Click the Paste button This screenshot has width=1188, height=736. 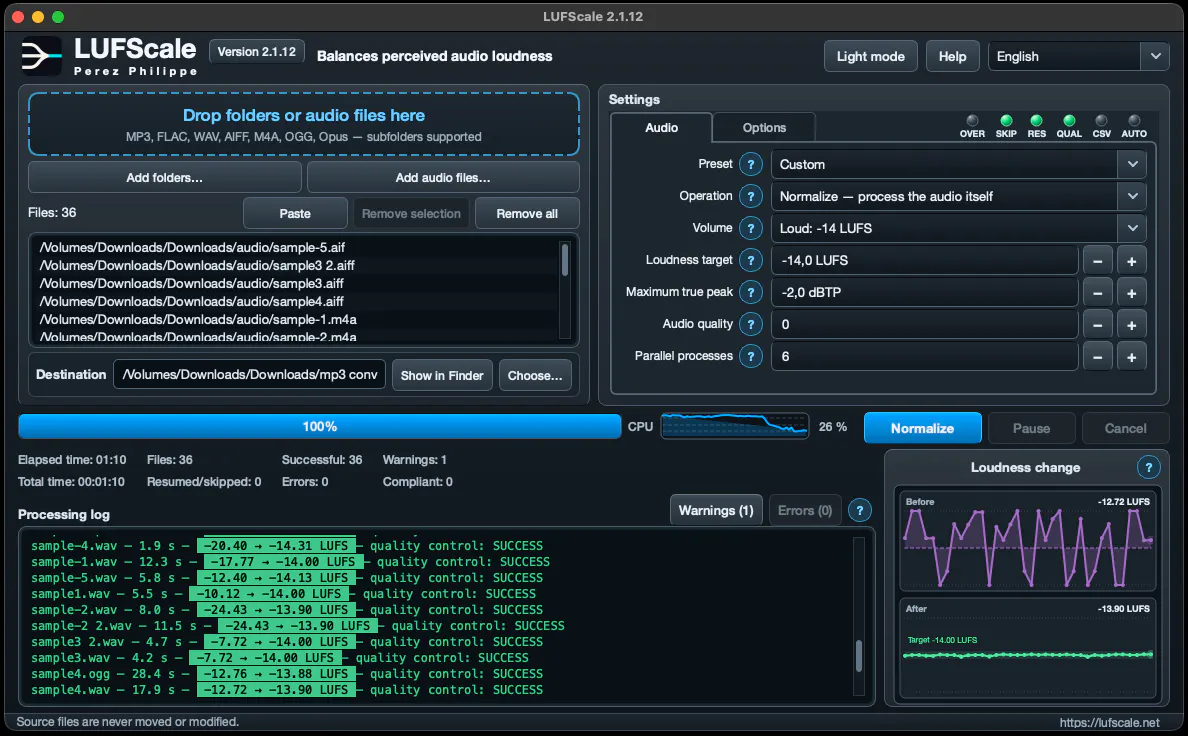coord(295,214)
